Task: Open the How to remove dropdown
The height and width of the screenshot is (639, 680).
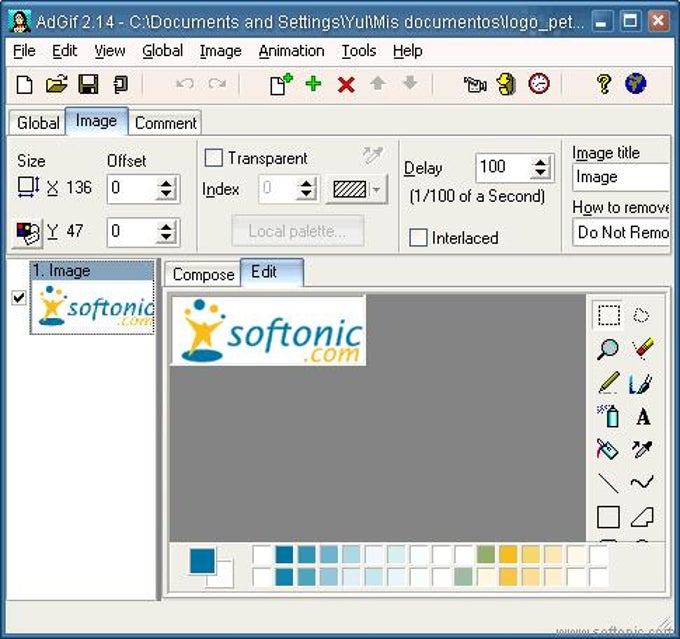Action: tap(621, 233)
